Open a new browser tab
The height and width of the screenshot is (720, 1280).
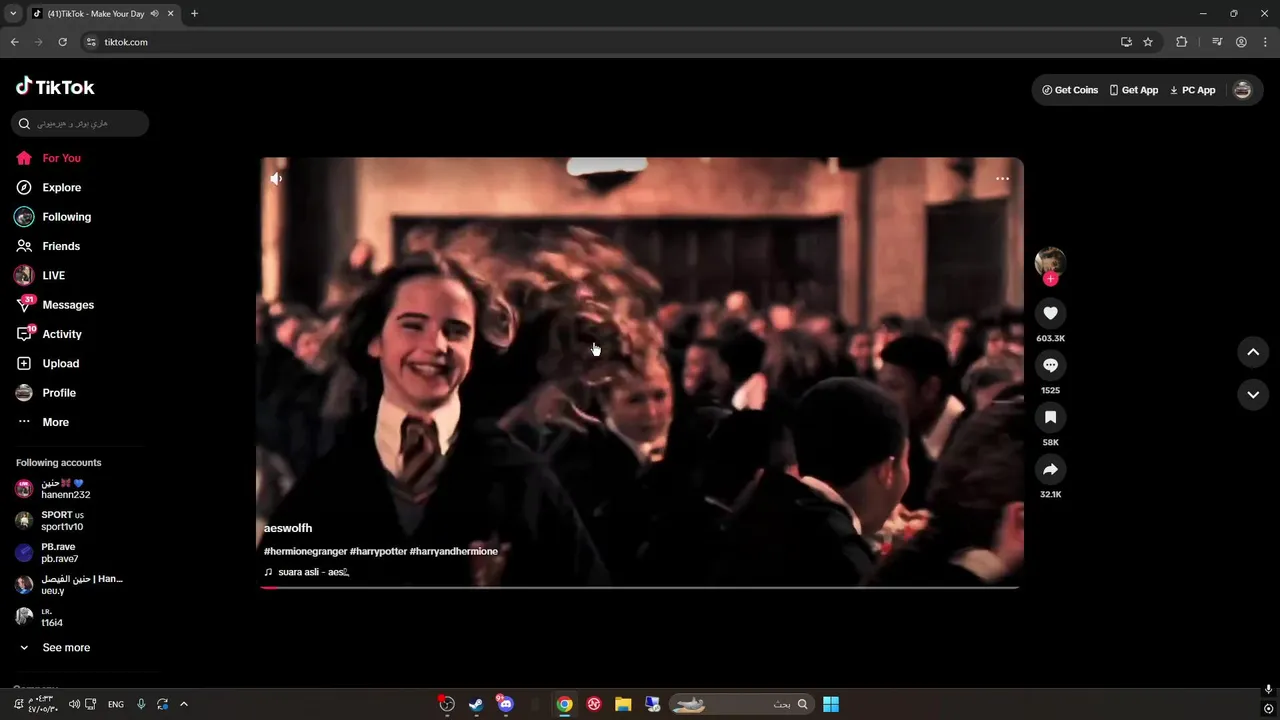pos(194,14)
